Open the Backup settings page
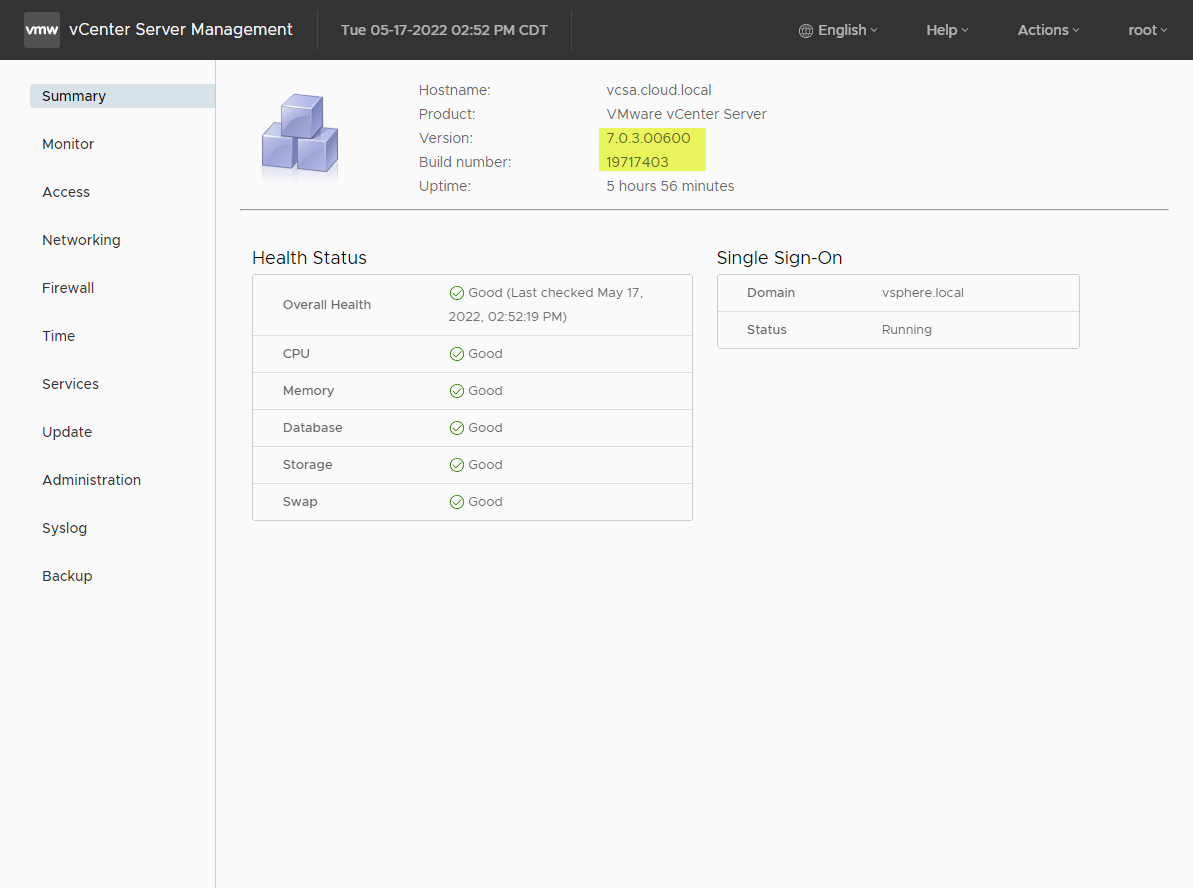The image size is (1193, 888). pos(67,576)
